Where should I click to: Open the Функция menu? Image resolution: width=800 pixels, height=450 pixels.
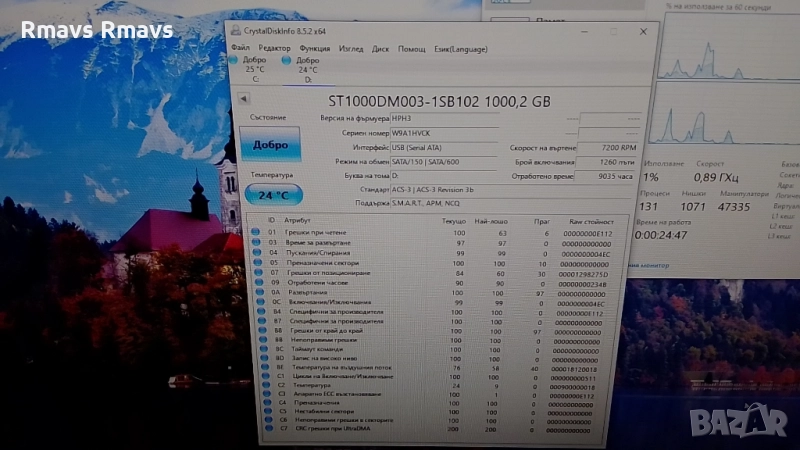(314, 48)
